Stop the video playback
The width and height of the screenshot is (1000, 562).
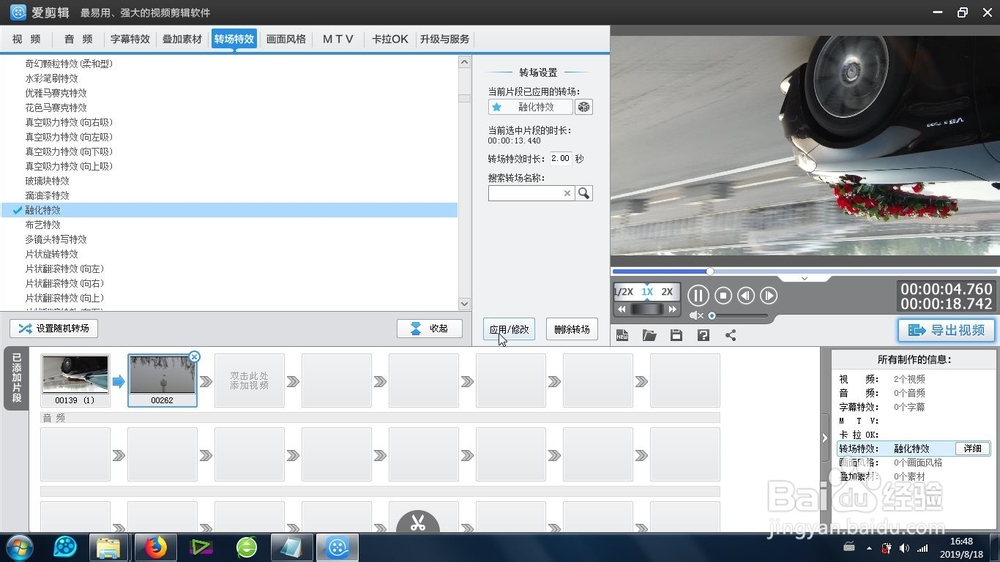[723, 295]
